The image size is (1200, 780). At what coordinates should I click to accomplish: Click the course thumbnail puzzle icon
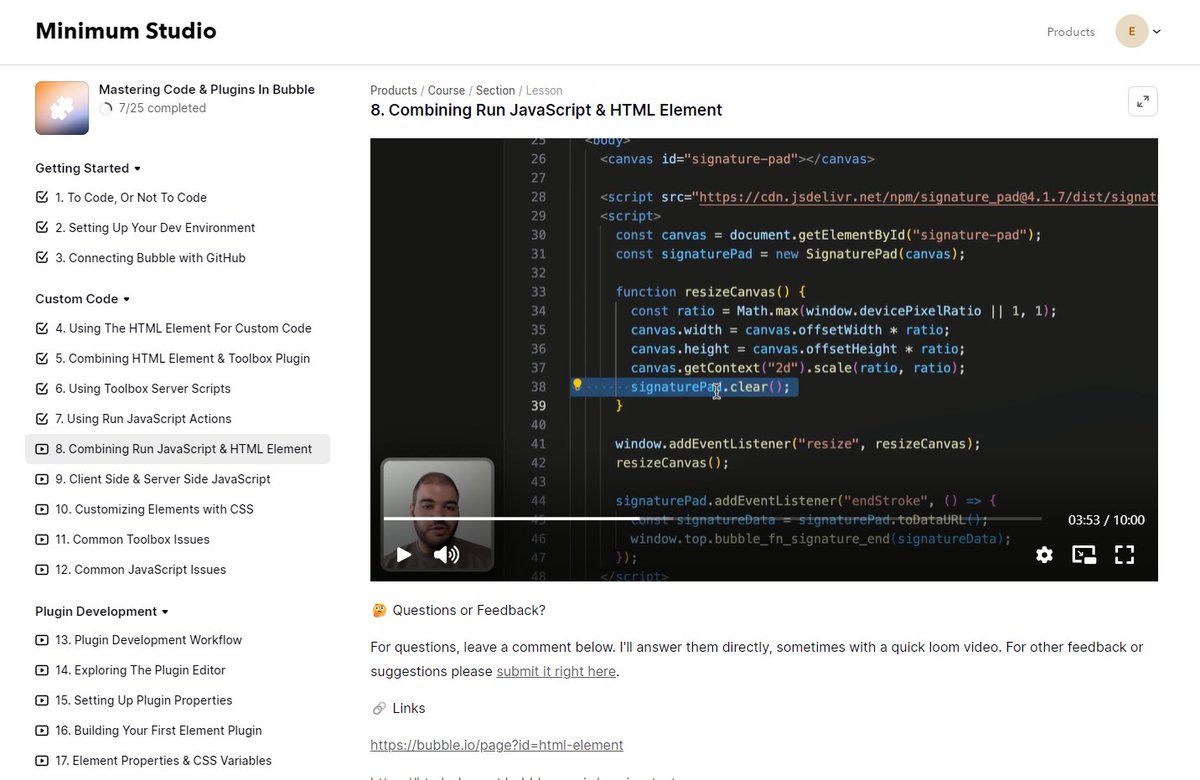click(x=62, y=108)
